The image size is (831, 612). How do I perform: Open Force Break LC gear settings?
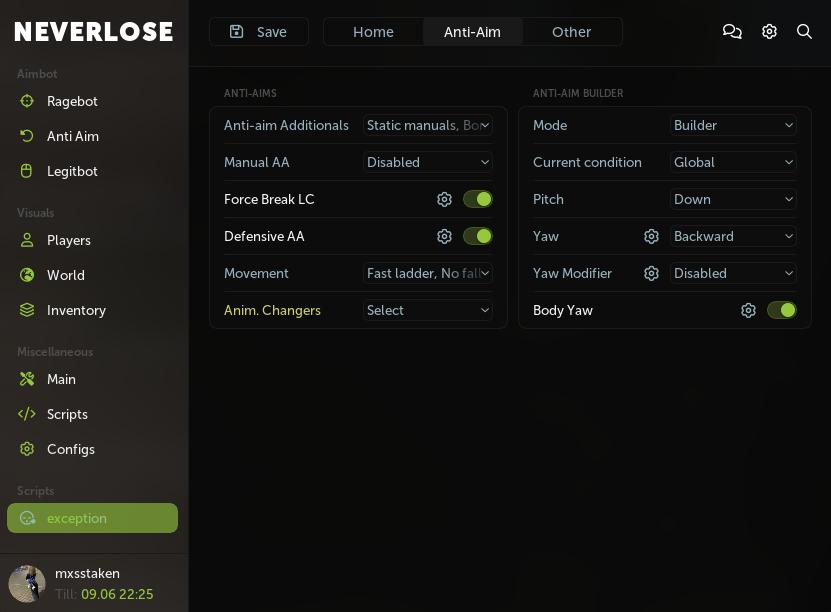point(445,200)
